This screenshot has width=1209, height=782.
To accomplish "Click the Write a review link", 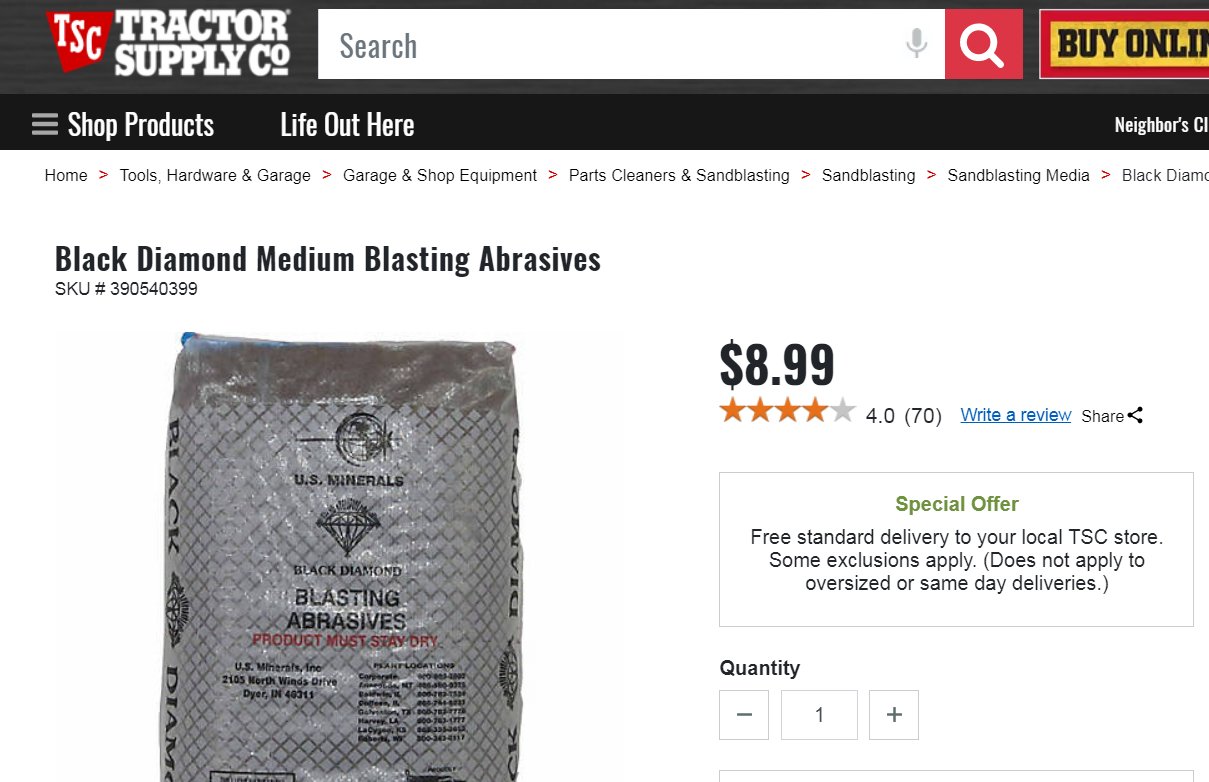I will pyautogui.click(x=1015, y=415).
